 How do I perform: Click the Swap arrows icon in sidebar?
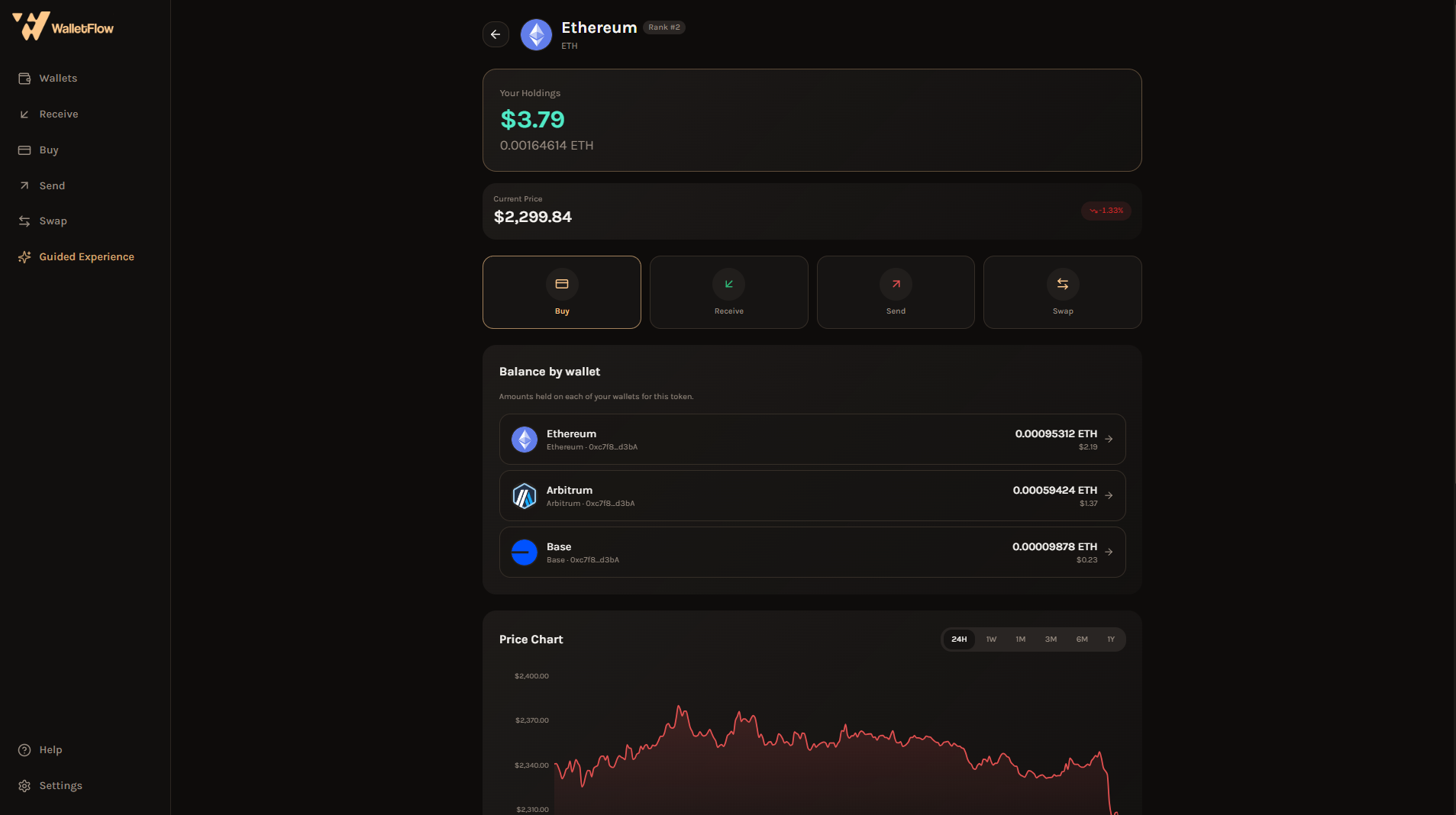coord(24,221)
